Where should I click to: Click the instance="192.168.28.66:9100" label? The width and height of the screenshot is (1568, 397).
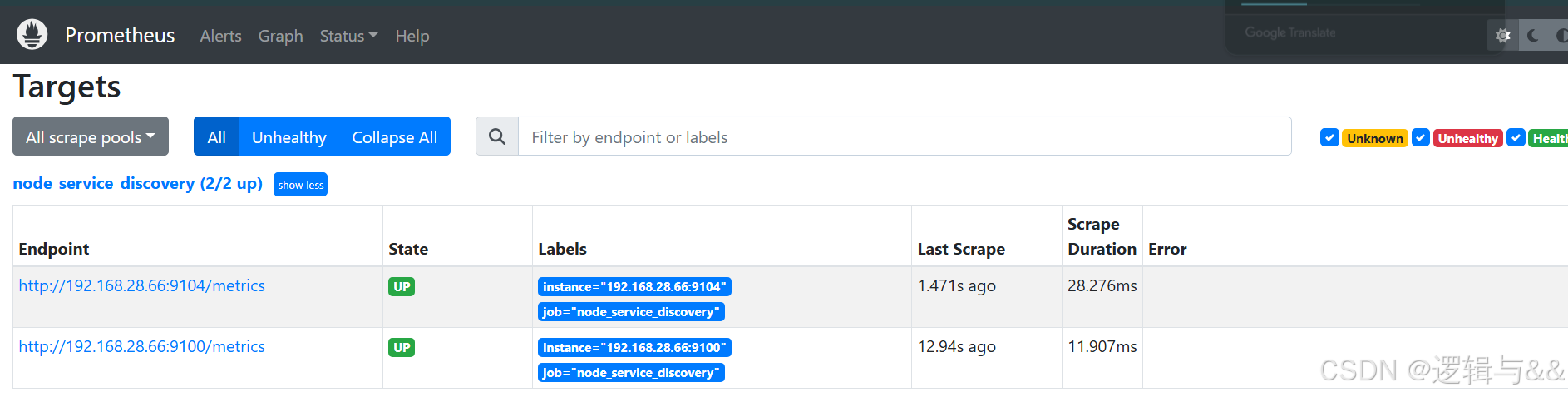tap(634, 348)
